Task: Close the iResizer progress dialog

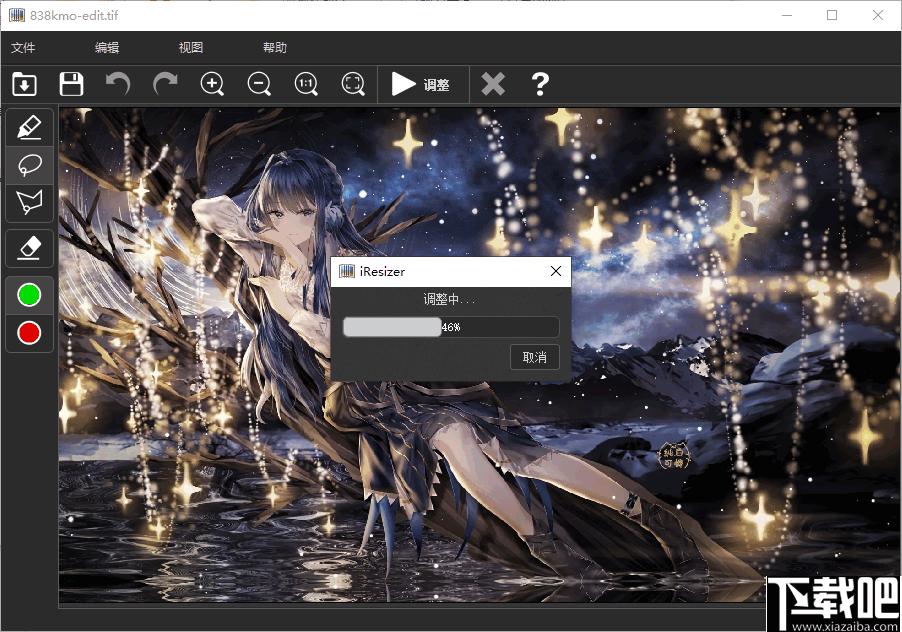Action: coord(556,271)
